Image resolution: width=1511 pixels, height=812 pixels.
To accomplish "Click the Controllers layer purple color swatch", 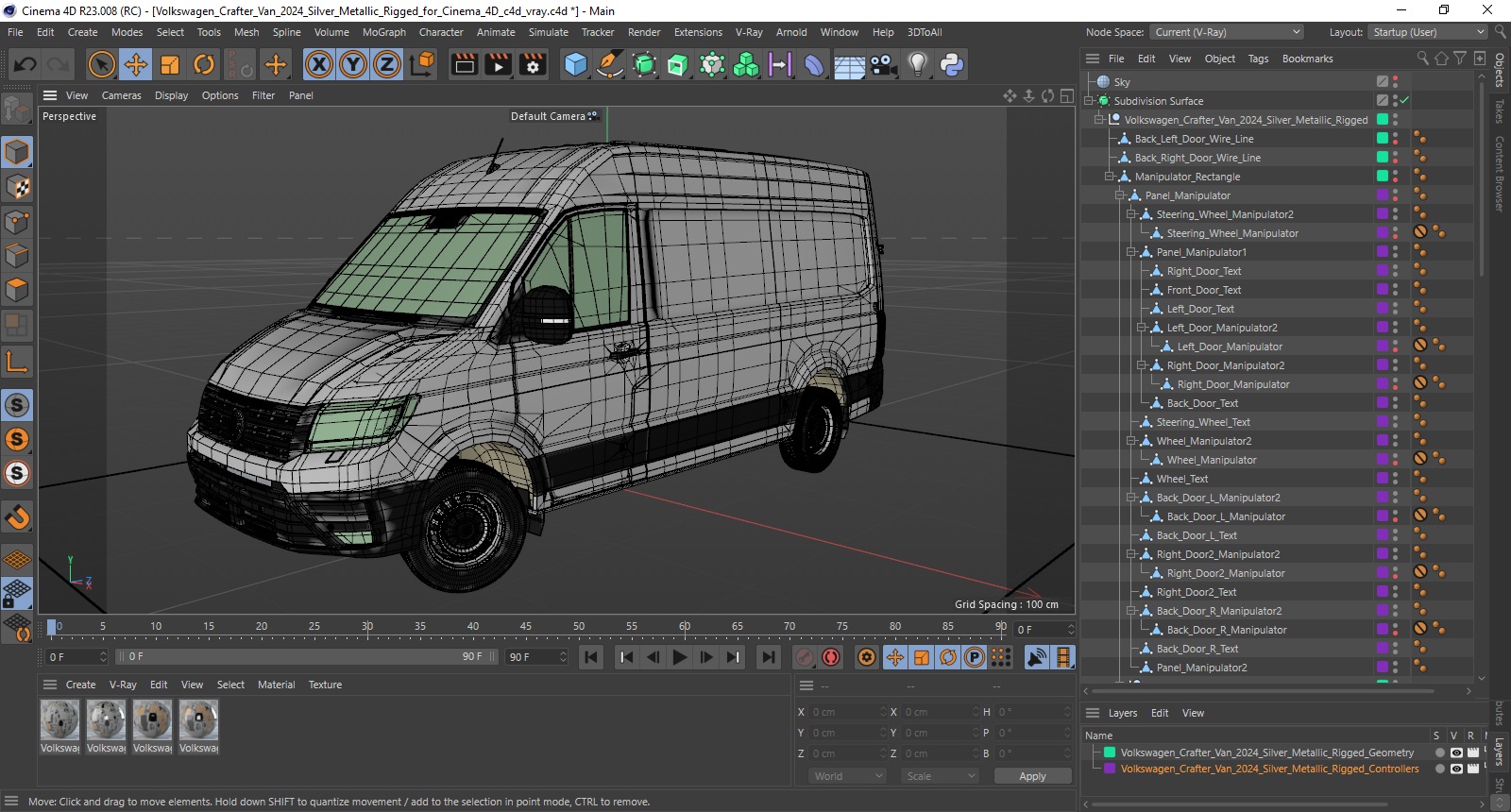I will point(1110,769).
